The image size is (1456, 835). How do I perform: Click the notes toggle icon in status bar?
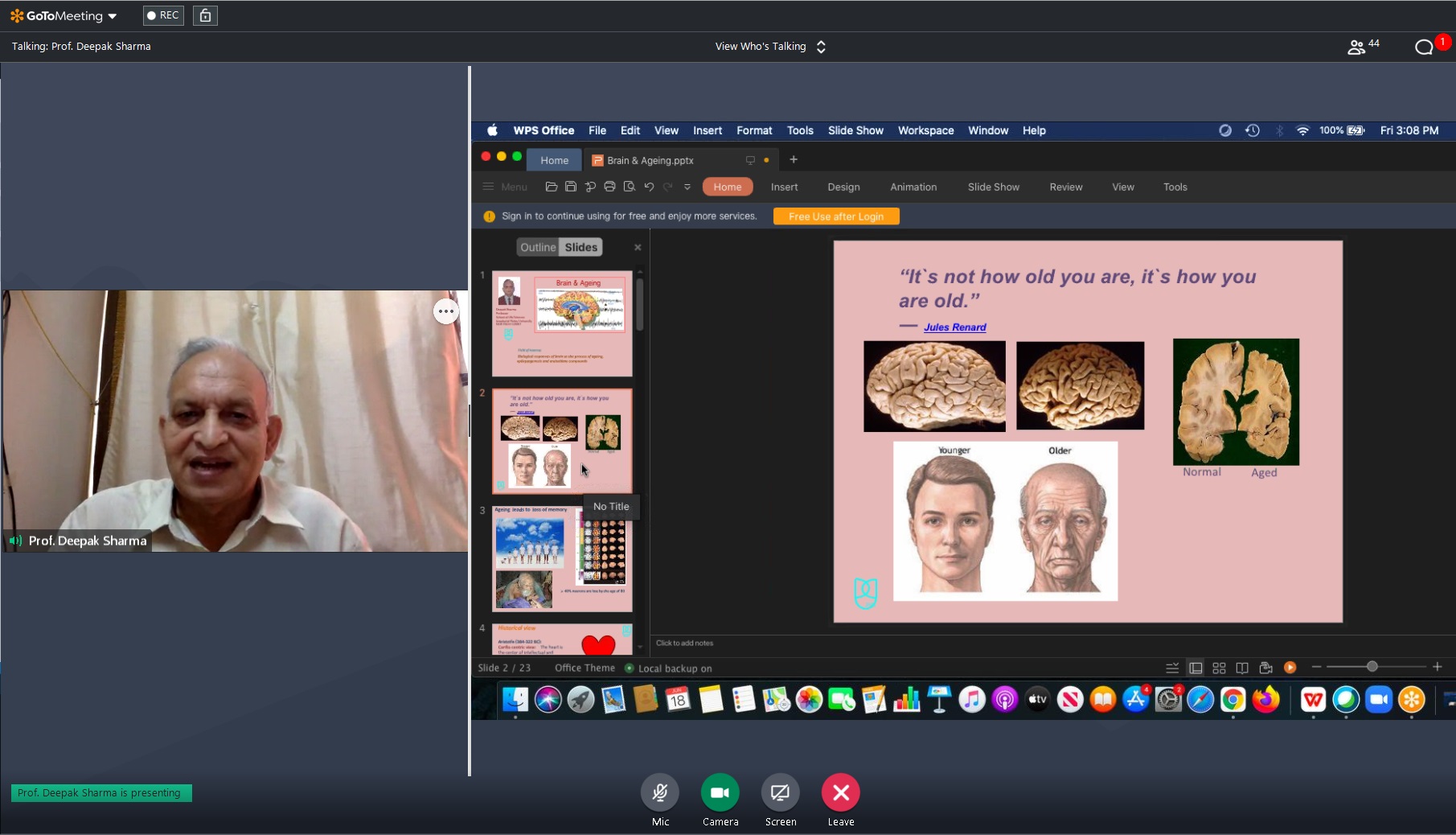tap(1172, 668)
